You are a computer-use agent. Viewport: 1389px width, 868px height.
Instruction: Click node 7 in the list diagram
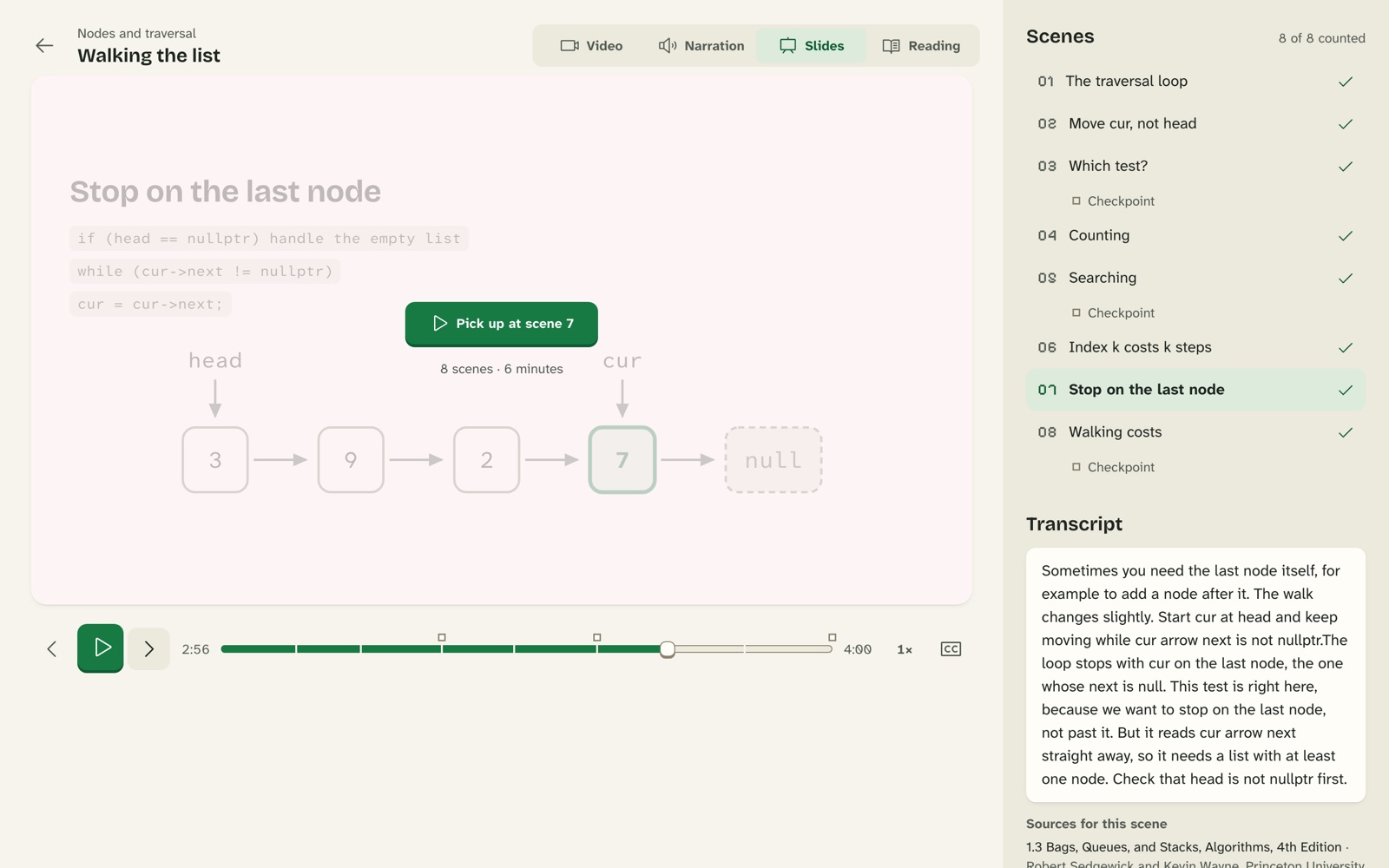coord(622,460)
